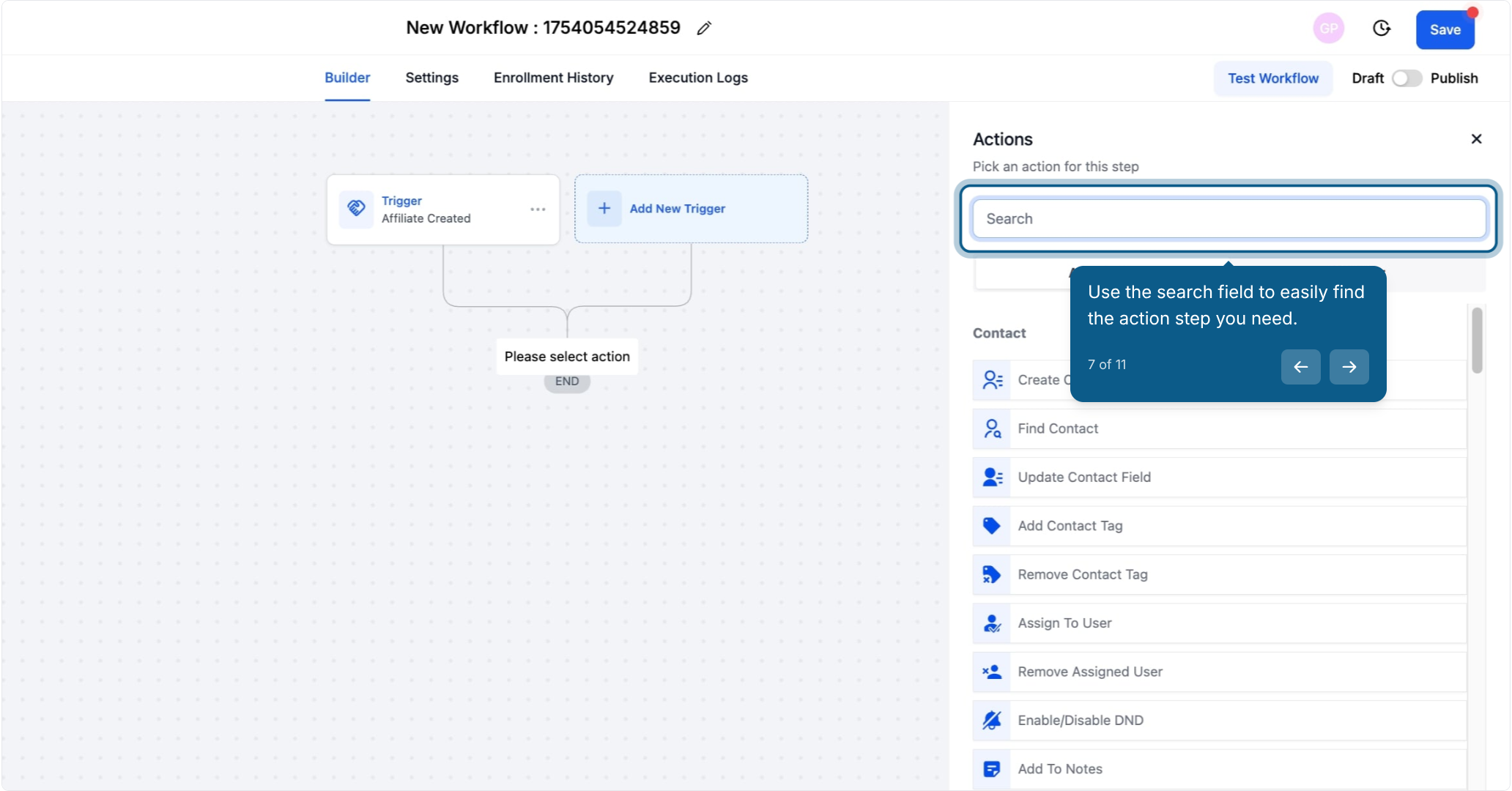Switch to the Builder tab
The image size is (1512, 791).
tap(347, 78)
